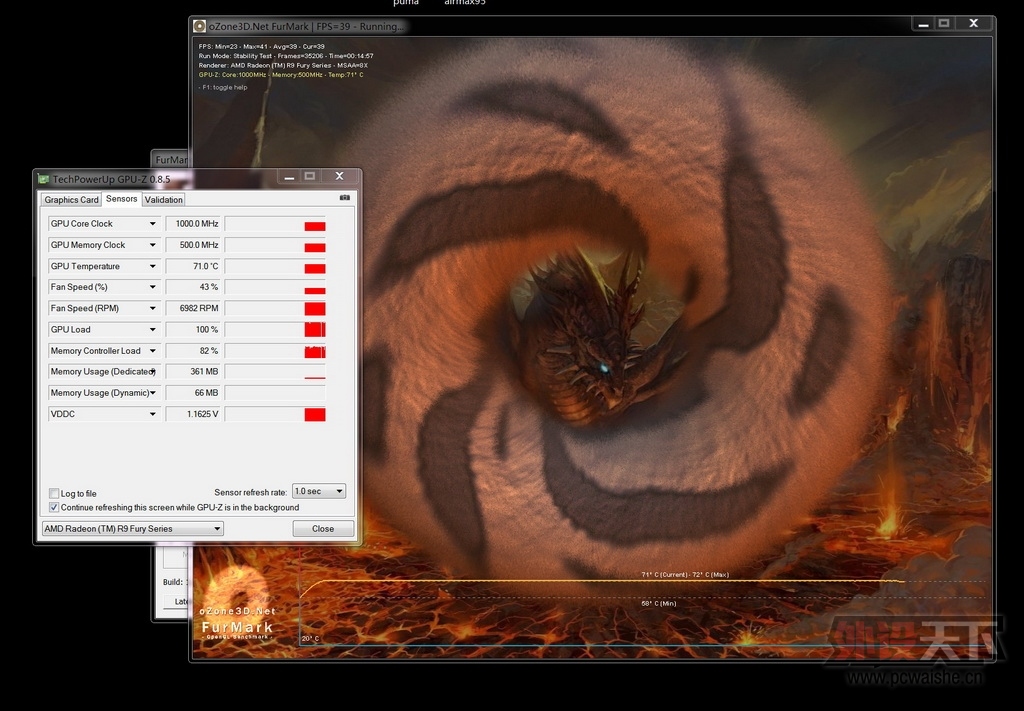Maximize the FurMark render window
This screenshot has height=711, width=1024.
point(944,23)
